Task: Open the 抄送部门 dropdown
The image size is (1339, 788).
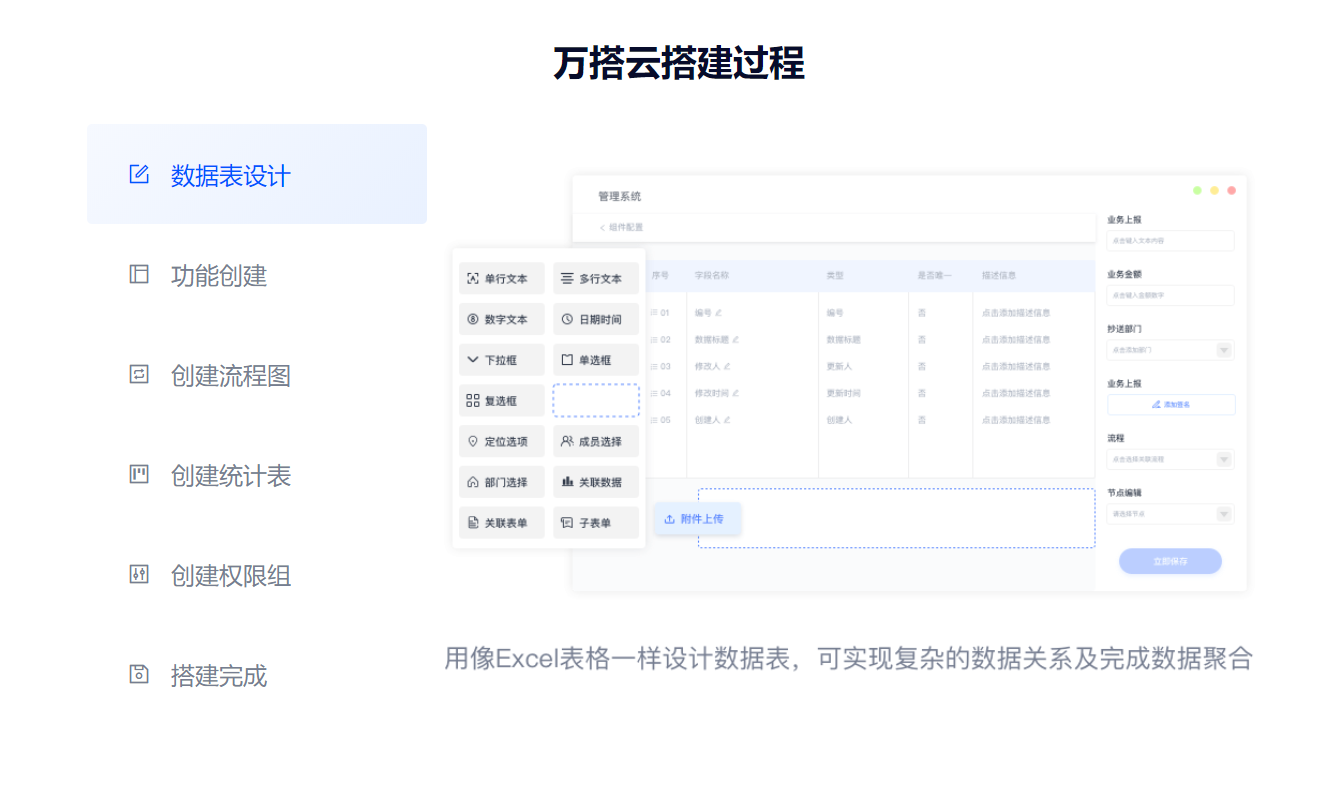Action: [1170, 350]
